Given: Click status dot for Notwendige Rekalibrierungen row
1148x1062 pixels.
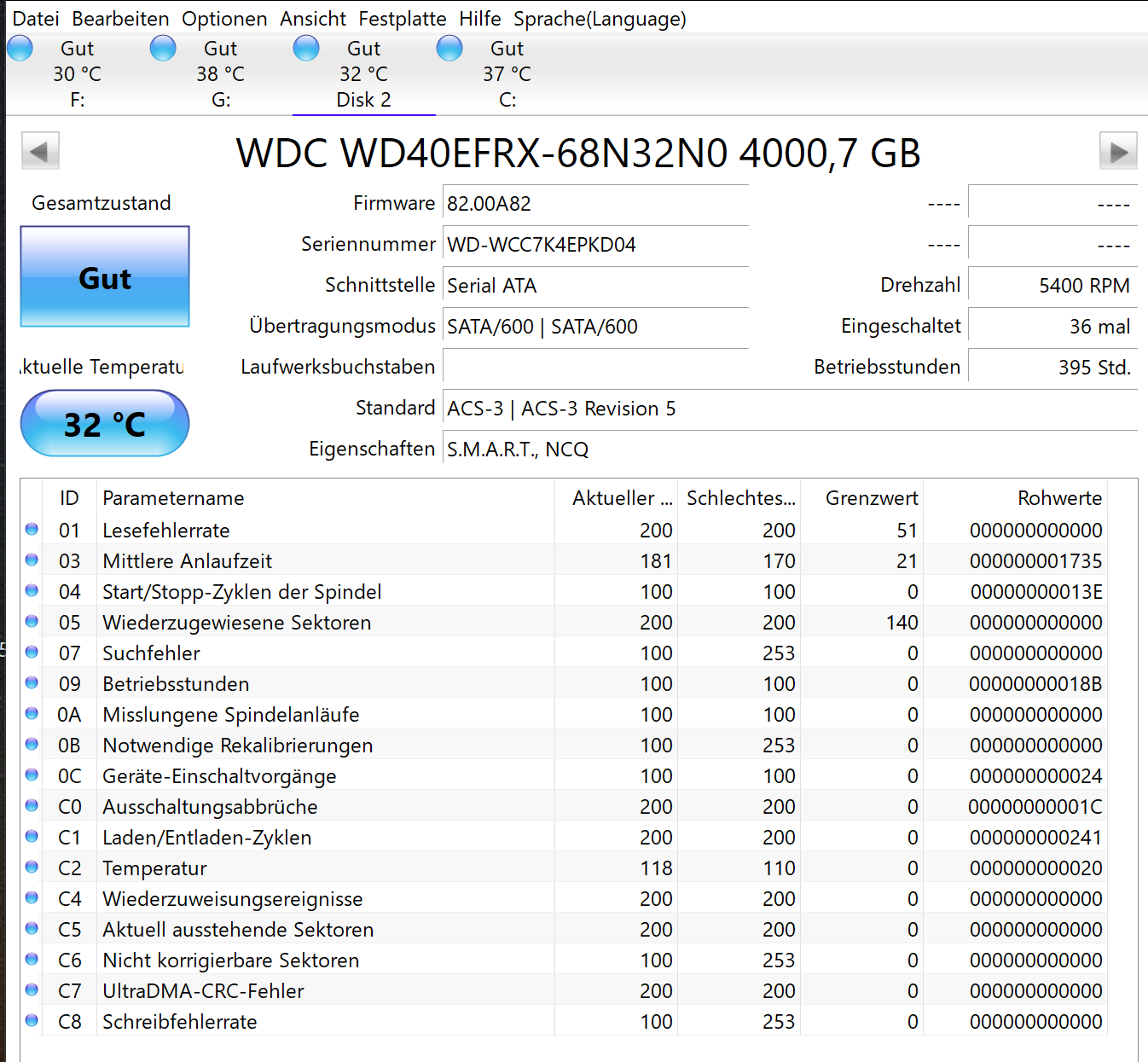Looking at the screenshot, I should click(x=32, y=744).
